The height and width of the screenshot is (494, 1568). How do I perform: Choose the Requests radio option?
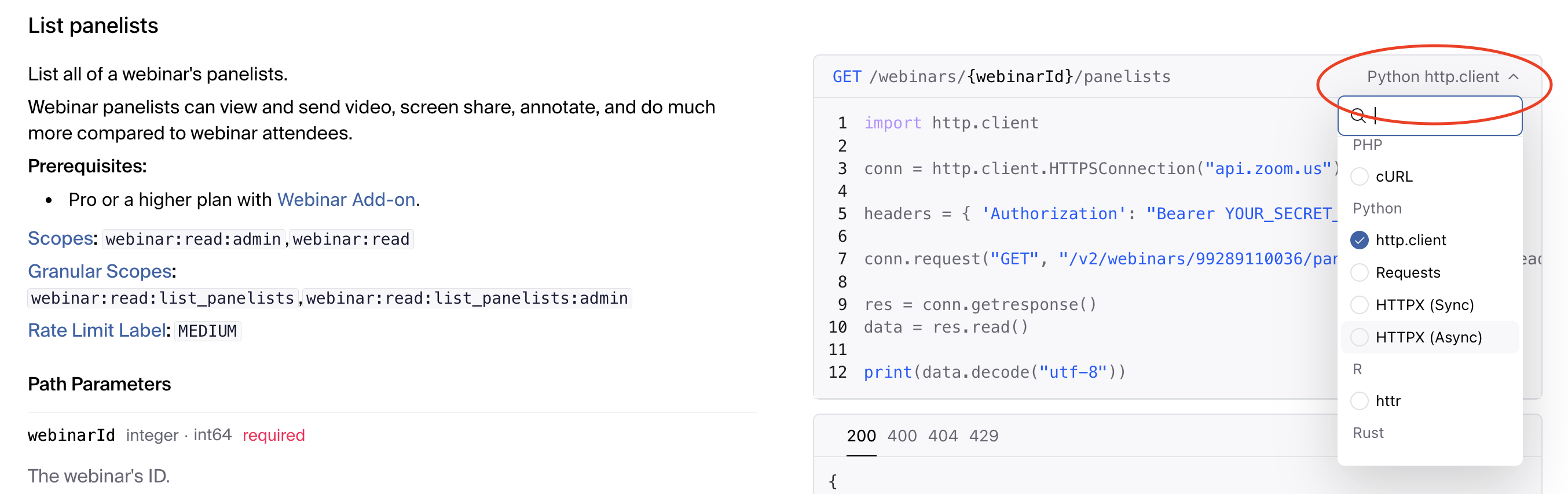tap(1359, 272)
